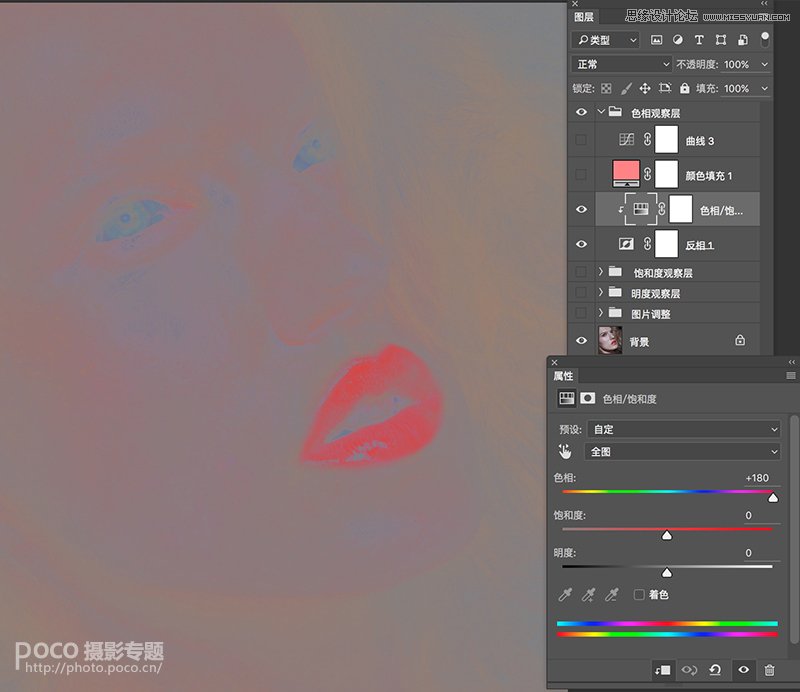Open the 预设 preset dropdown

click(x=684, y=429)
